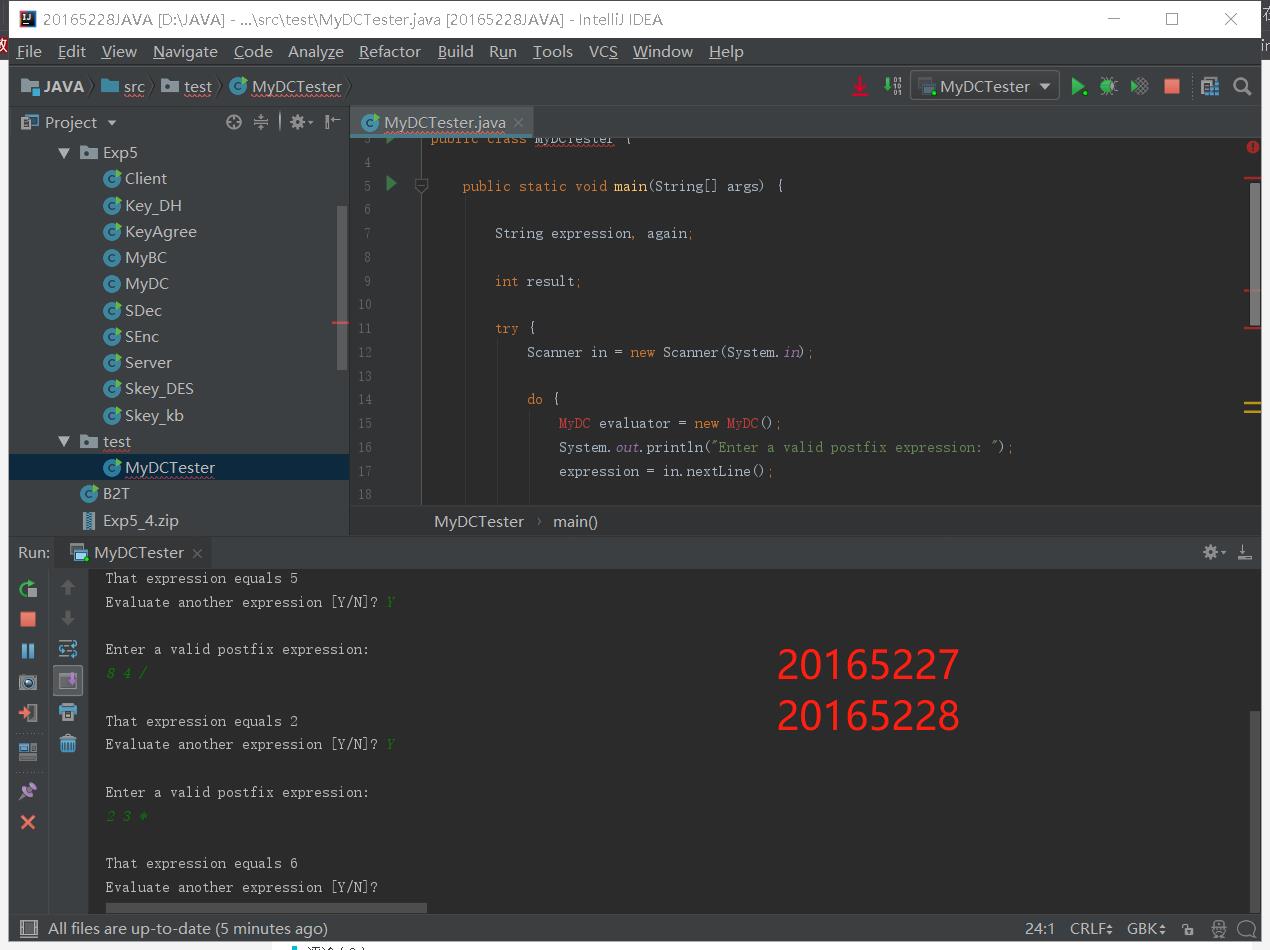Fold the main method in the gutter
Image resolution: width=1270 pixels, height=950 pixels.
pos(422,186)
